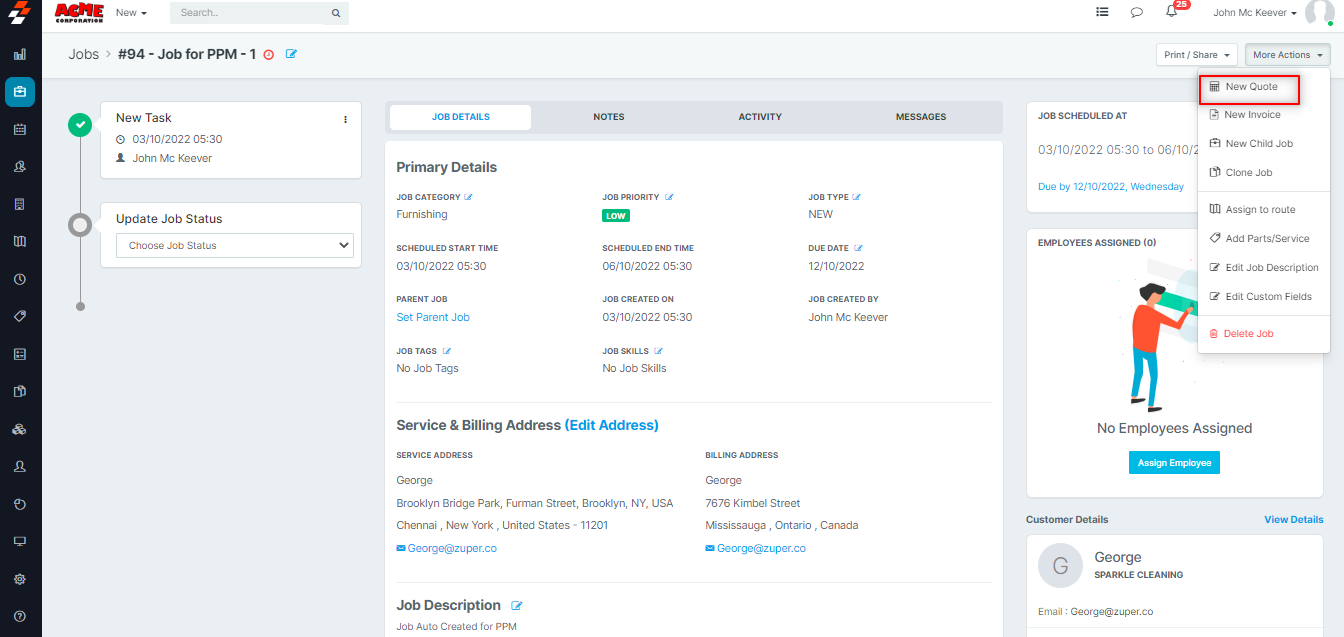Image resolution: width=1344 pixels, height=637 pixels.
Task: Open the Print / Share dropdown
Action: (1196, 55)
